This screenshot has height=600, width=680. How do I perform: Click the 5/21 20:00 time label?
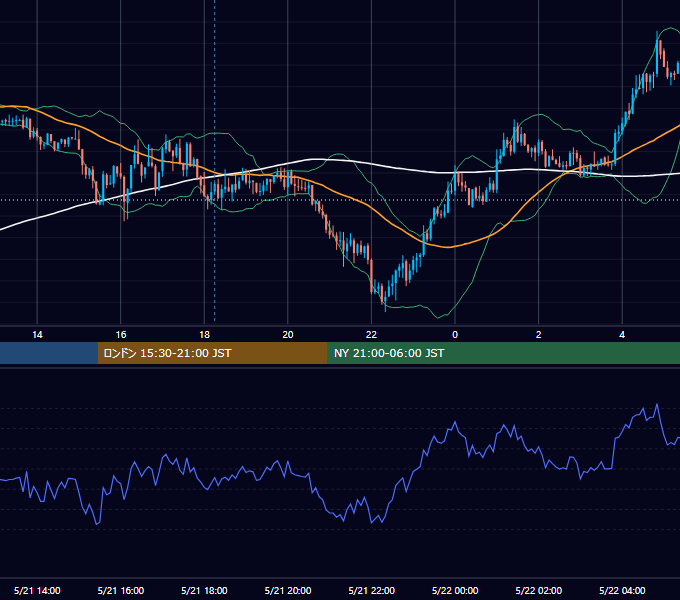point(288,590)
